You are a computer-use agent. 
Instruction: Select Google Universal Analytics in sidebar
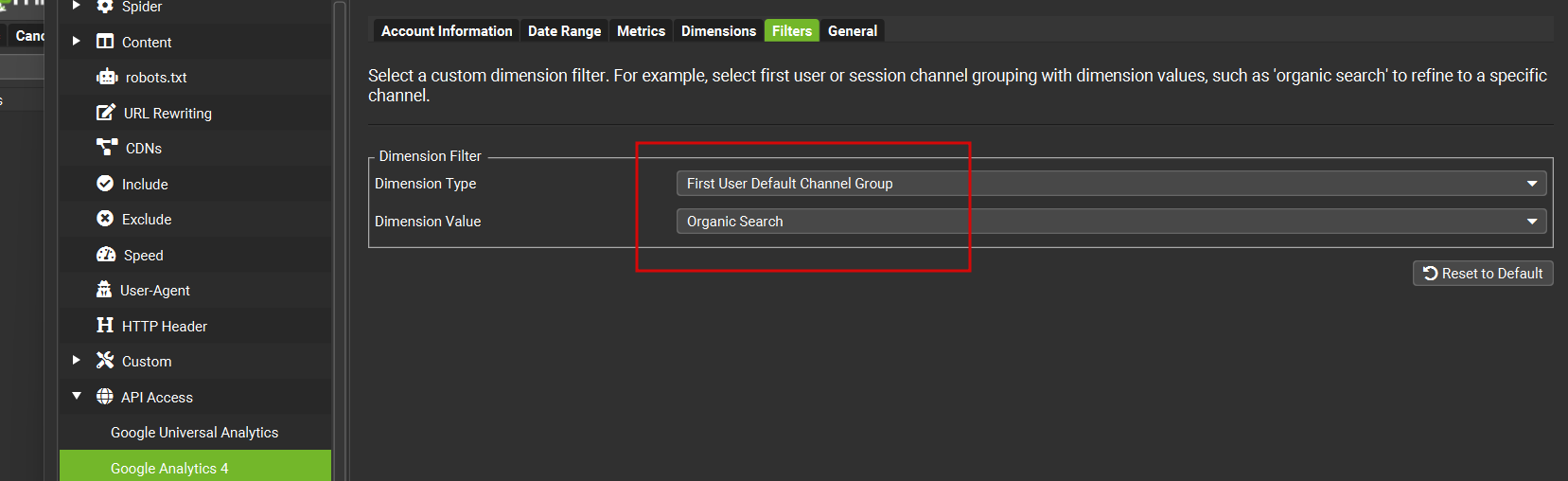(194, 433)
